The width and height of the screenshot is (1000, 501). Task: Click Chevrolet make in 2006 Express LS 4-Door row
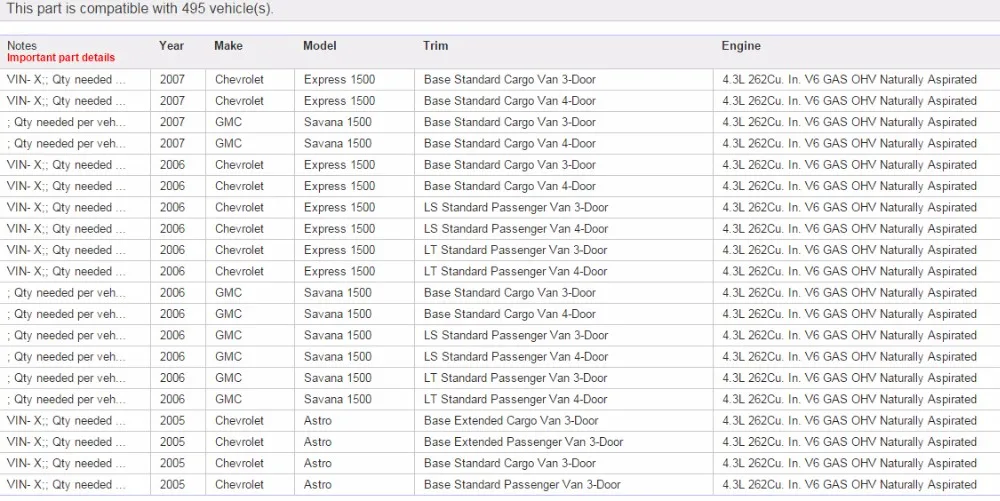(x=239, y=229)
